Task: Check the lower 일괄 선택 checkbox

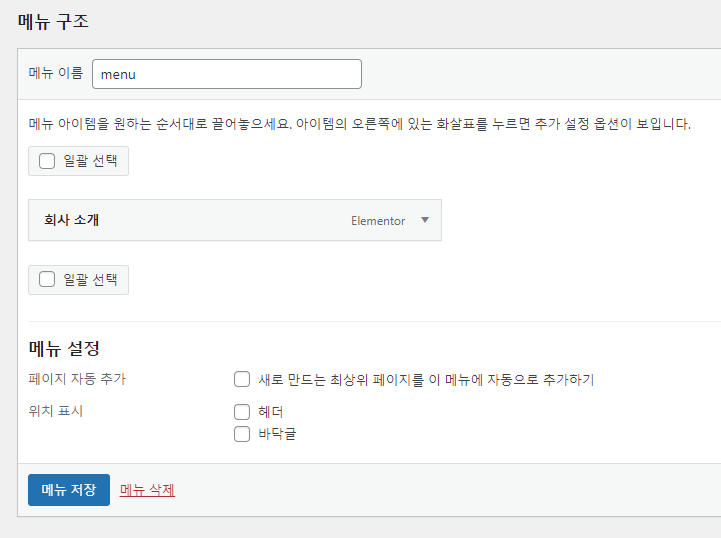Action: (x=47, y=279)
